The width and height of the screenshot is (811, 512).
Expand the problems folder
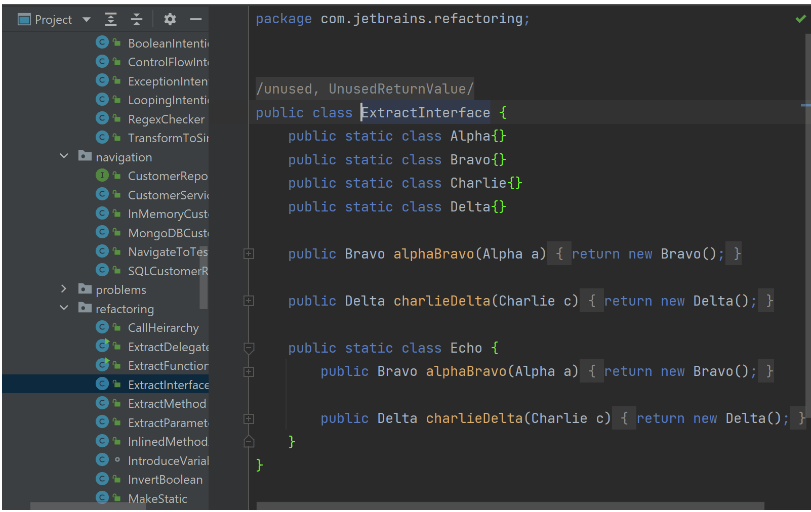64,289
